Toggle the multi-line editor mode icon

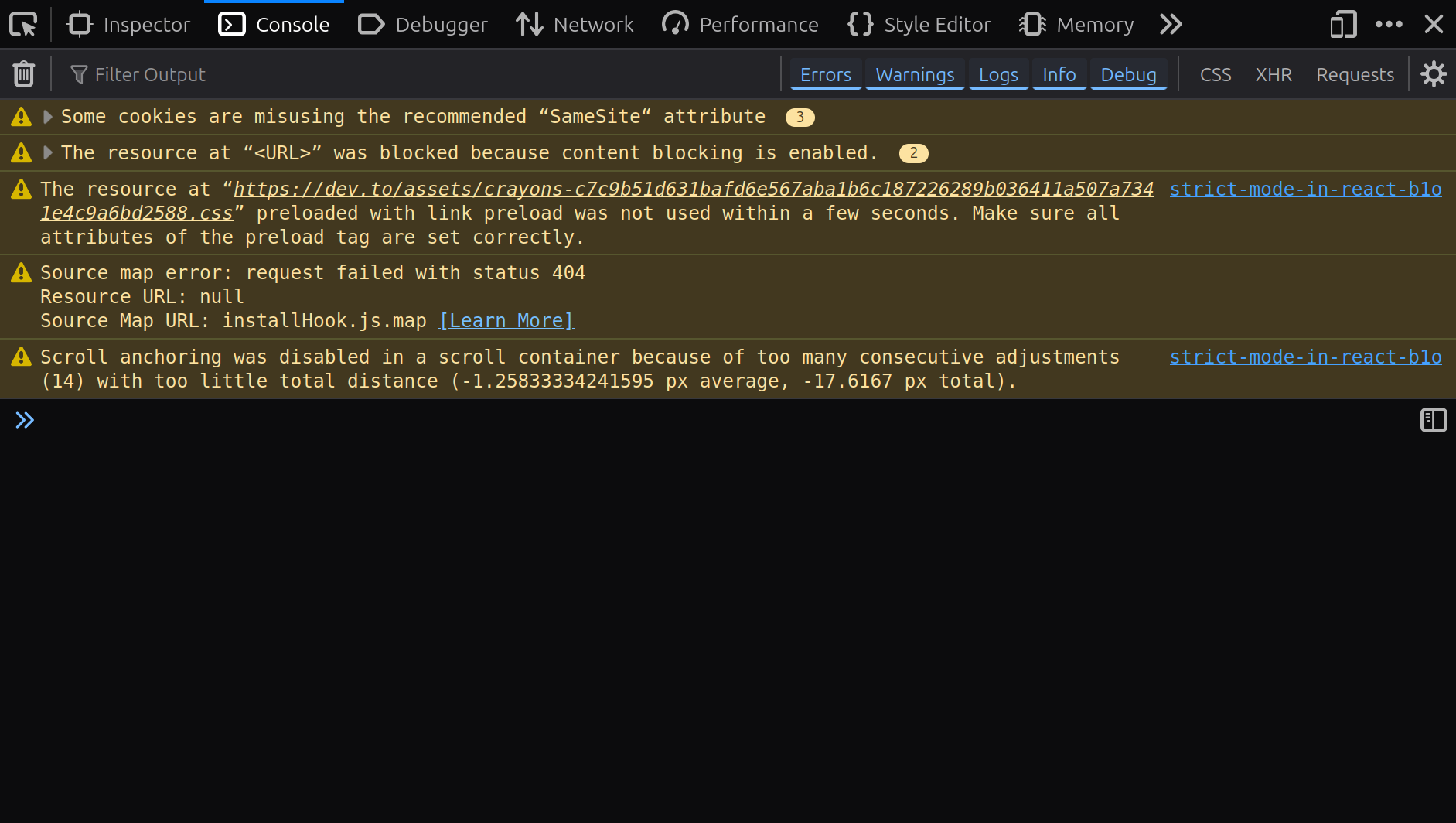[1433, 420]
